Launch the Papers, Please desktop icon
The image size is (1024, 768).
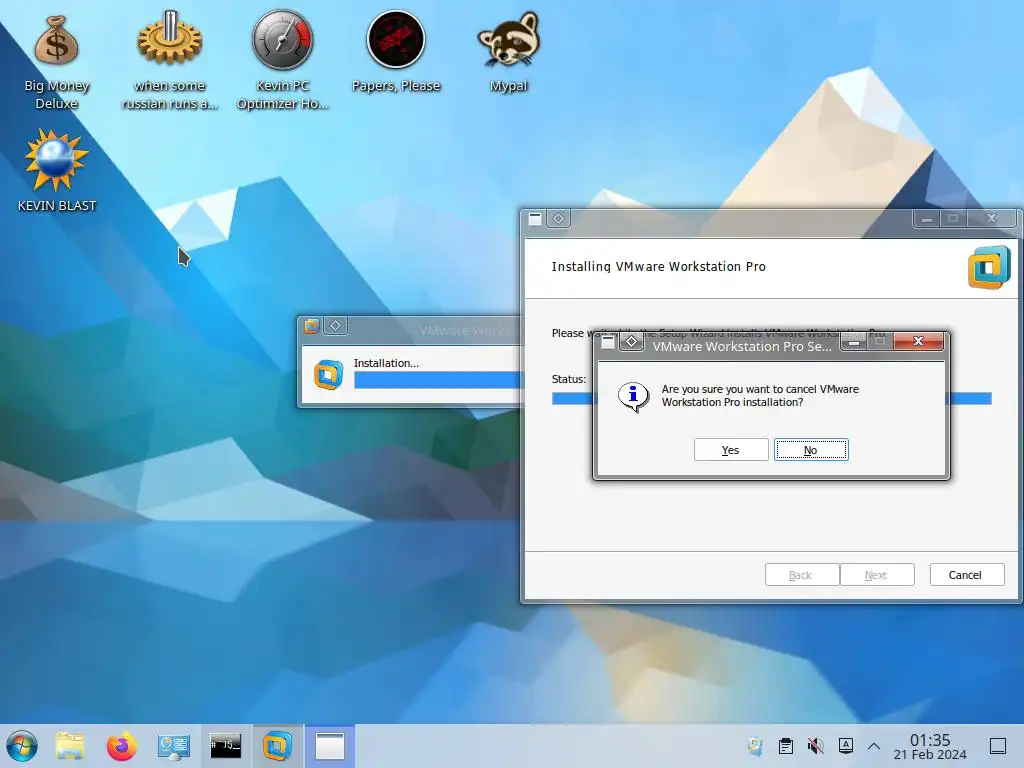396,54
